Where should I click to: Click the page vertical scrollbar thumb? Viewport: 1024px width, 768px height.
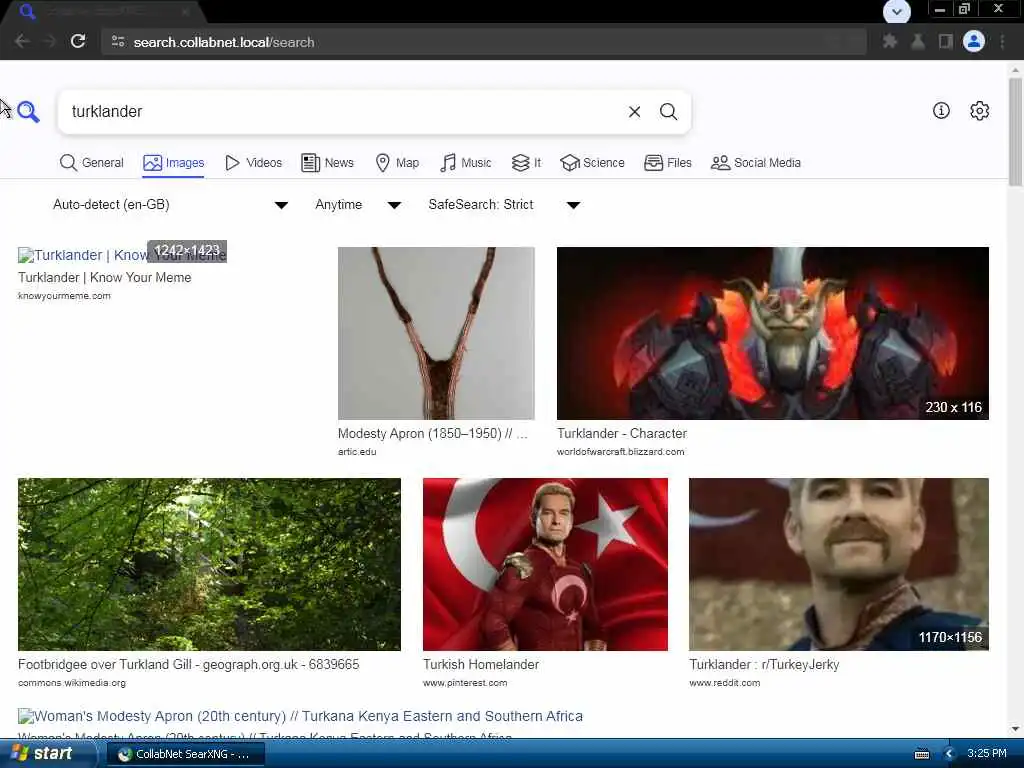coord(1015,131)
